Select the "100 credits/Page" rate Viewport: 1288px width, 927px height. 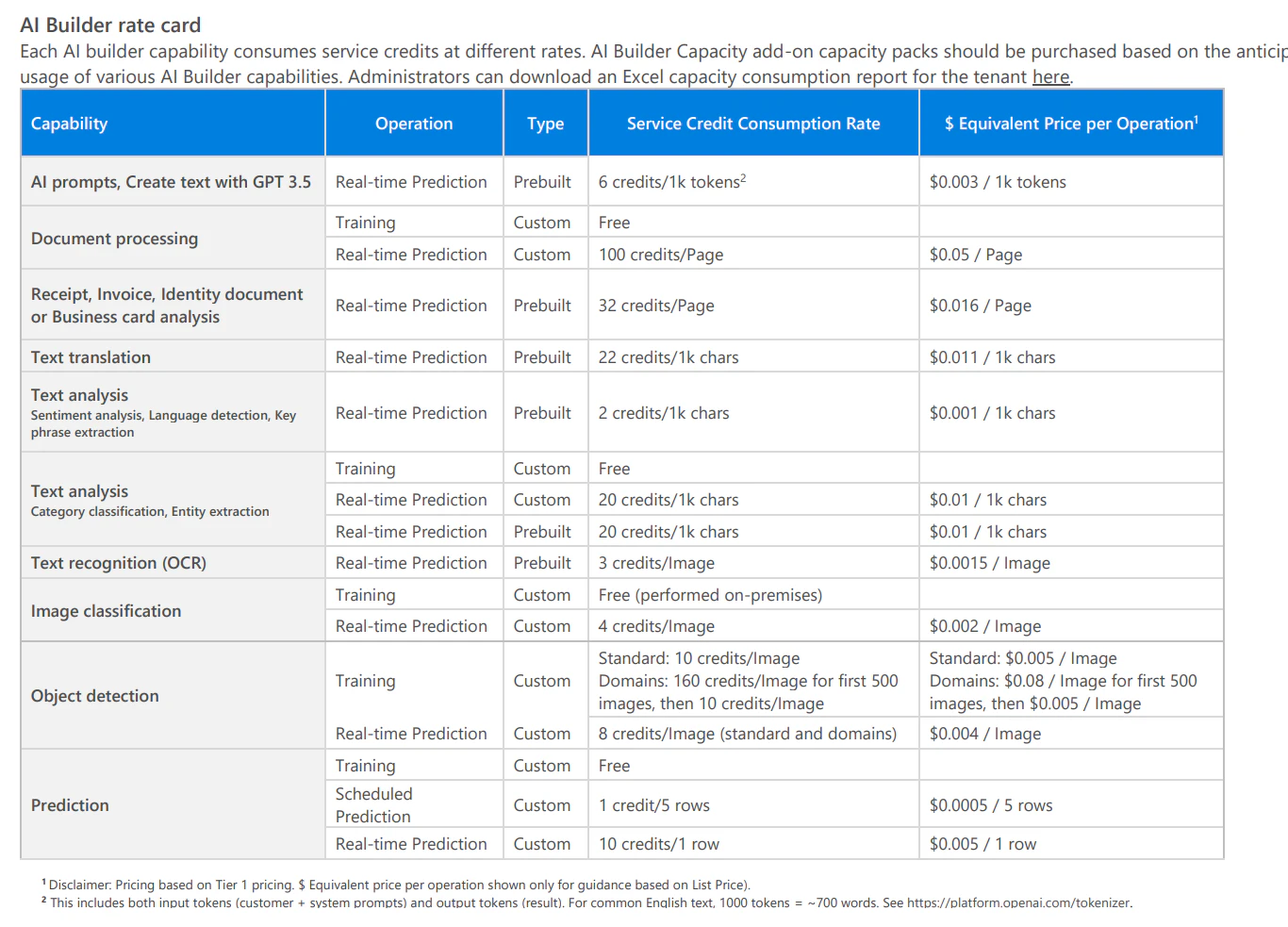[661, 255]
